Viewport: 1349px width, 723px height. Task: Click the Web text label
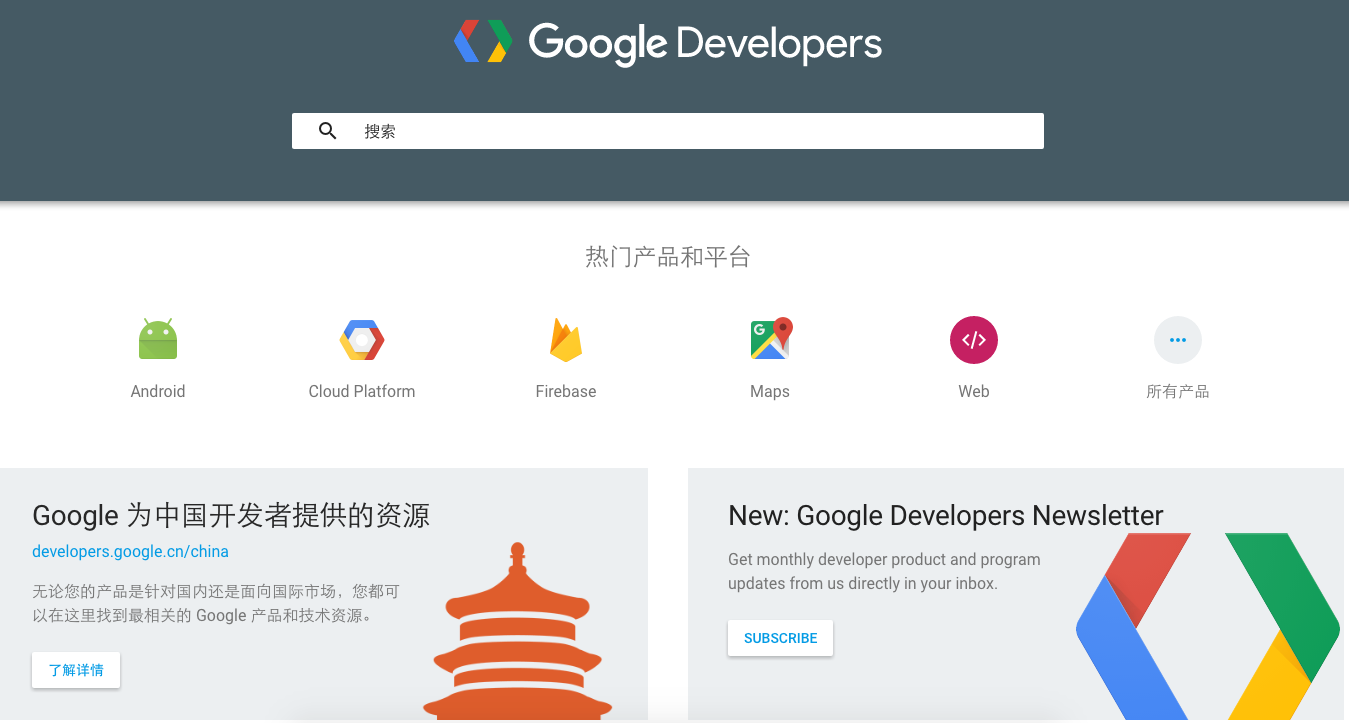coord(974,391)
